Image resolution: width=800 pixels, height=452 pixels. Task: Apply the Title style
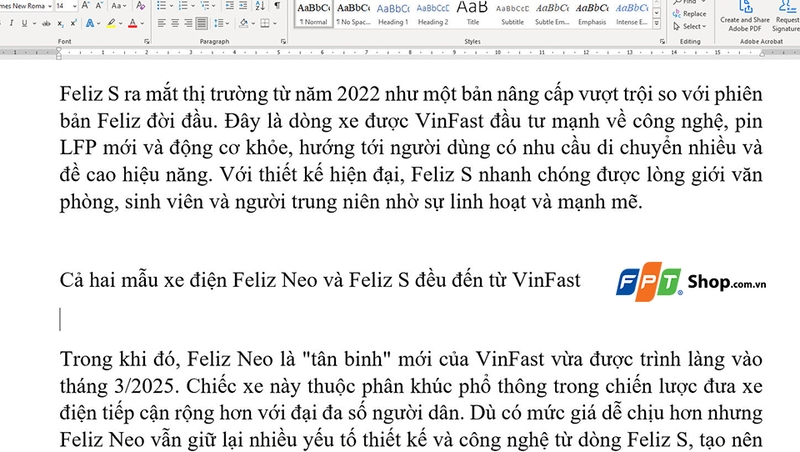click(x=472, y=13)
